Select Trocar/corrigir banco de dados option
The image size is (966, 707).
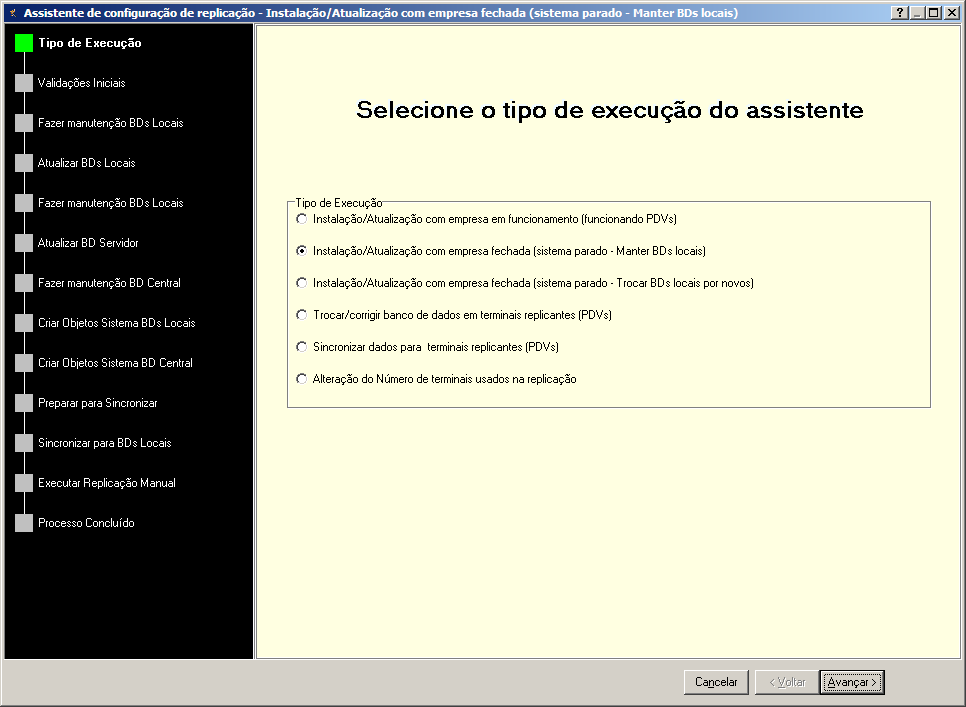(x=303, y=315)
